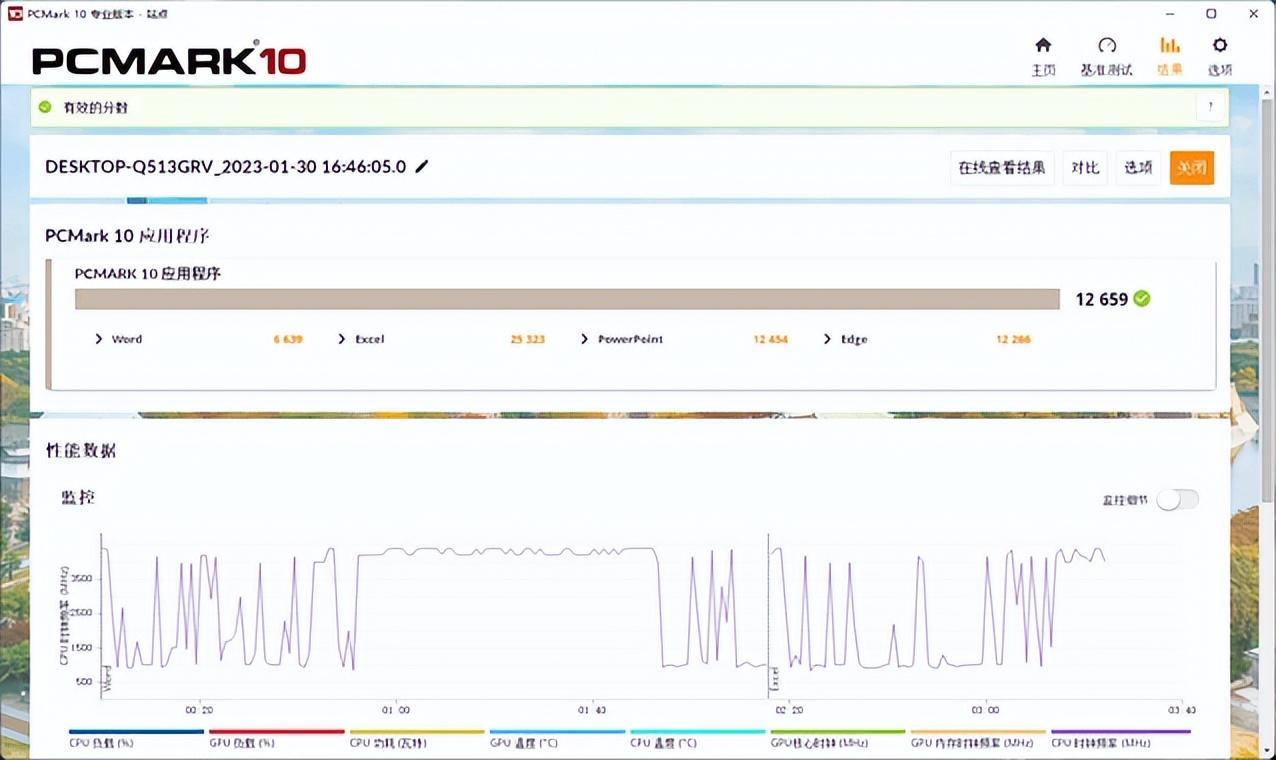Click the overall score 12 659
Viewport: 1276px width, 760px height.
(1101, 299)
